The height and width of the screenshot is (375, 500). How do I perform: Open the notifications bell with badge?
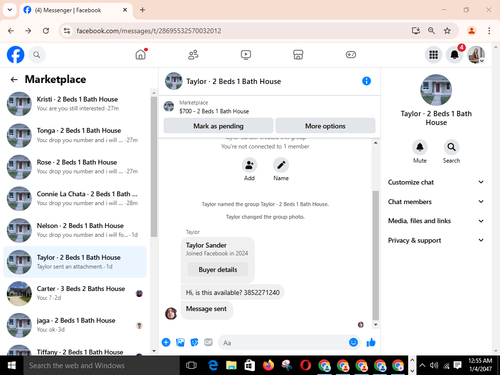[454, 55]
